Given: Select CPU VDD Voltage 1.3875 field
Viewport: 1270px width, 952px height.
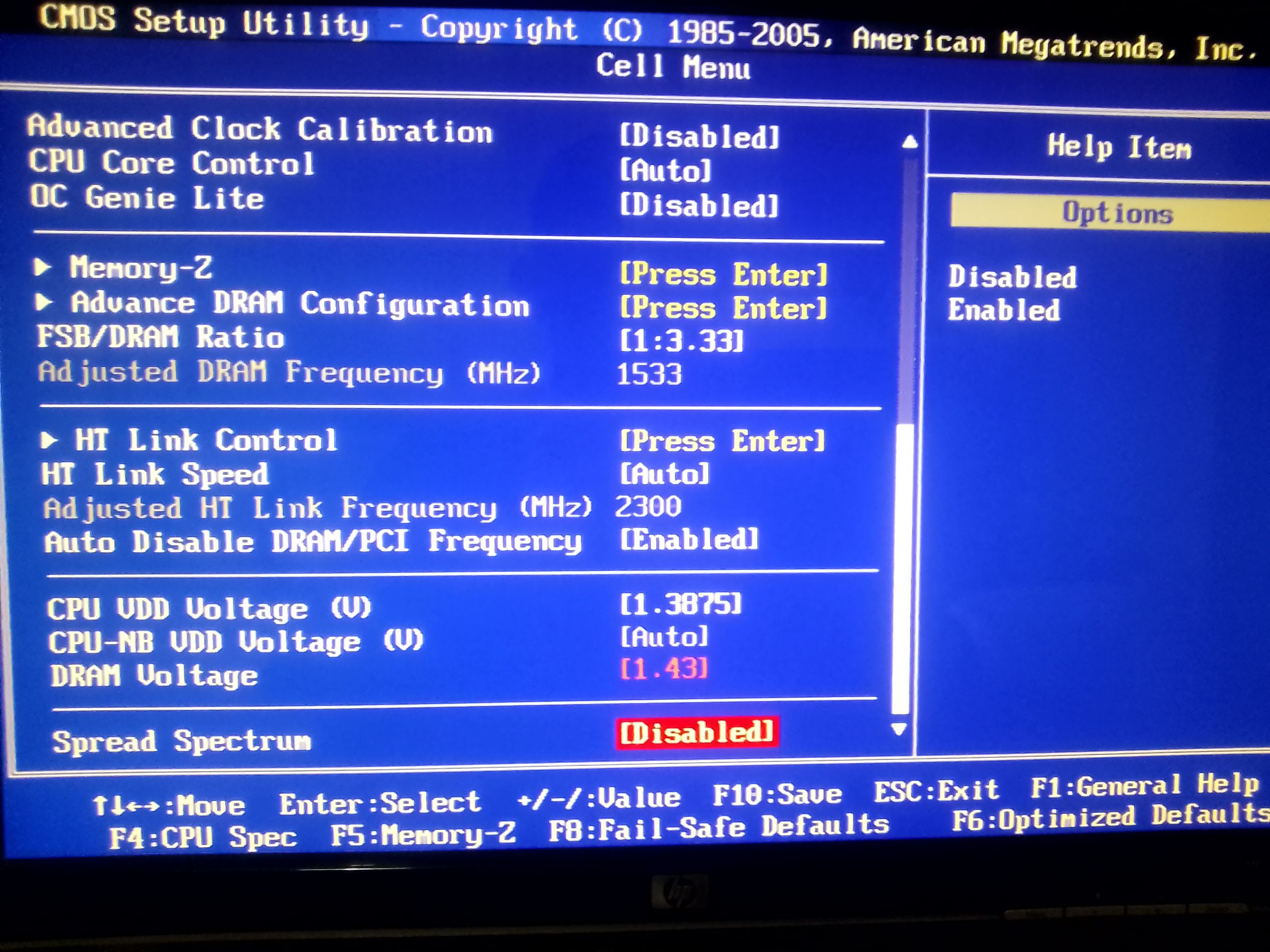Looking at the screenshot, I should (x=681, y=604).
